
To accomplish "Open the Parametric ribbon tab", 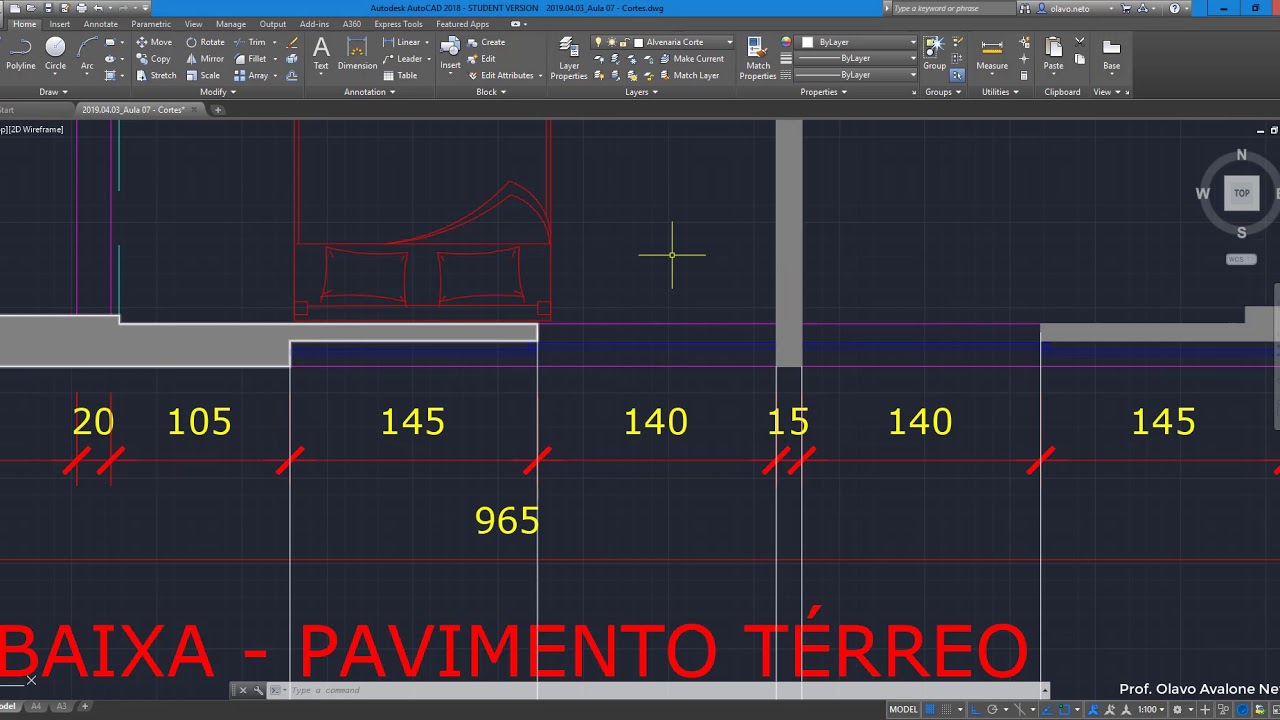I will (151, 24).
